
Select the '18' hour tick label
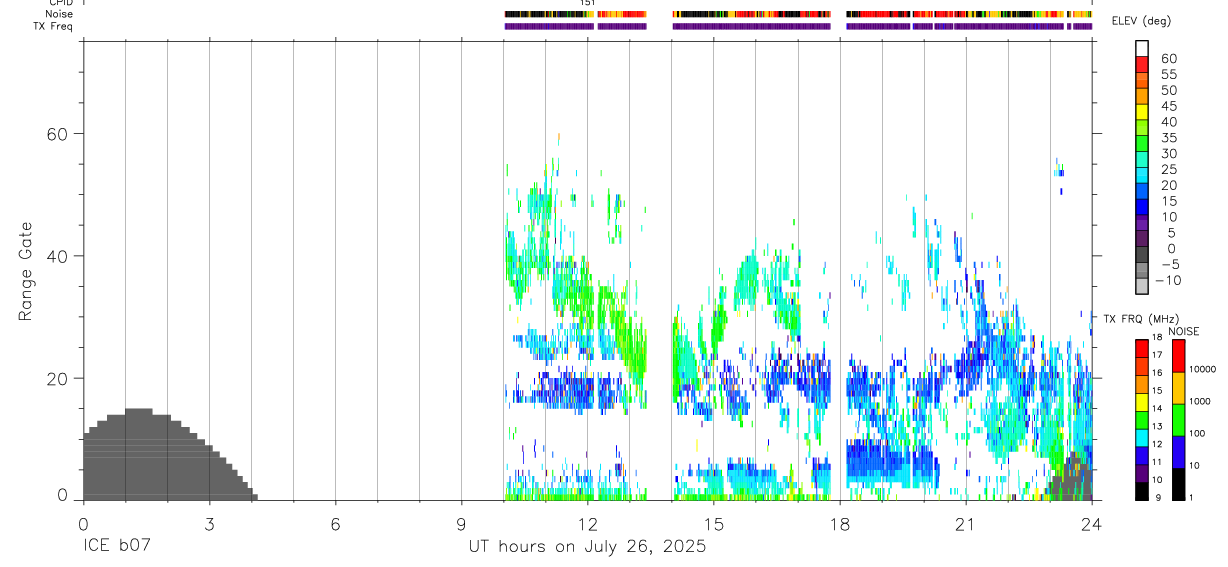point(839,524)
